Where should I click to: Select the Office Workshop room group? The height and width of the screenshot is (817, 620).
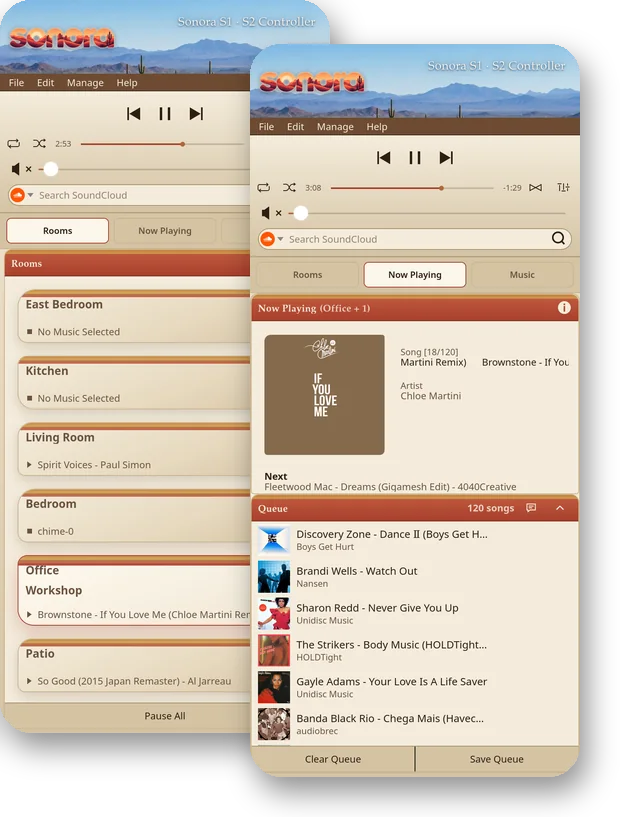[x=134, y=591]
